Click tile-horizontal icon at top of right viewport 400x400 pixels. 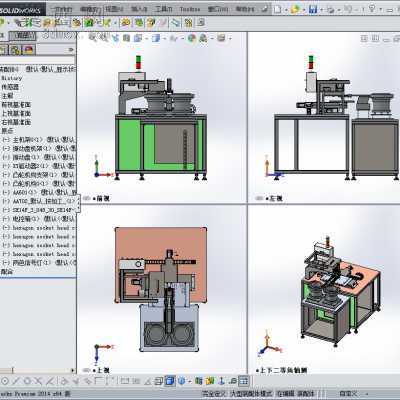pos(364,39)
